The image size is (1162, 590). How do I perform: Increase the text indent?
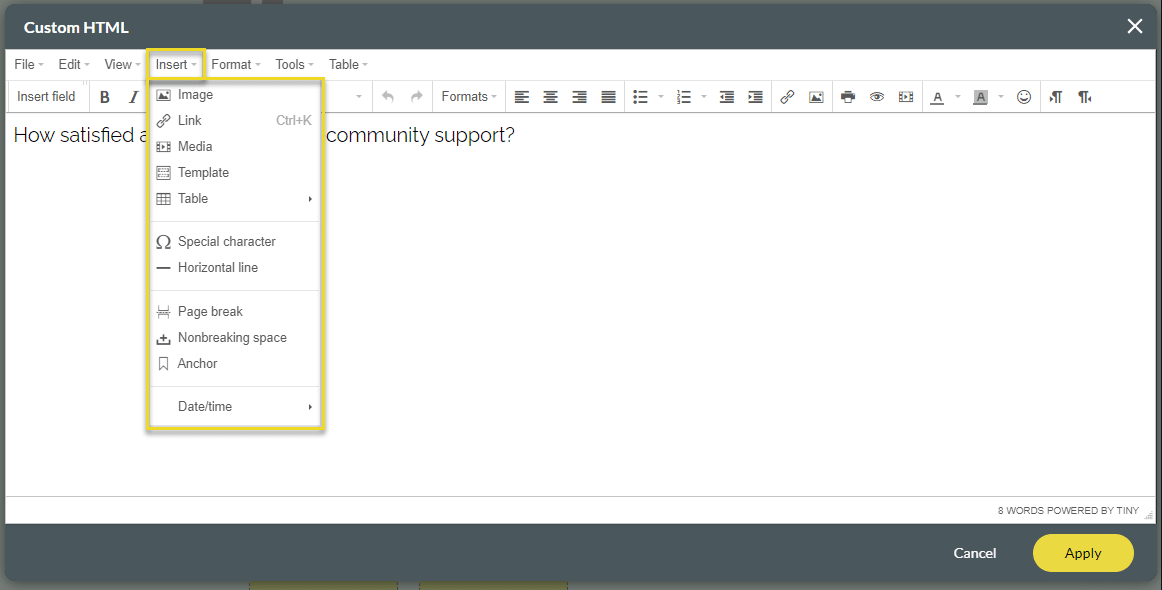click(755, 96)
